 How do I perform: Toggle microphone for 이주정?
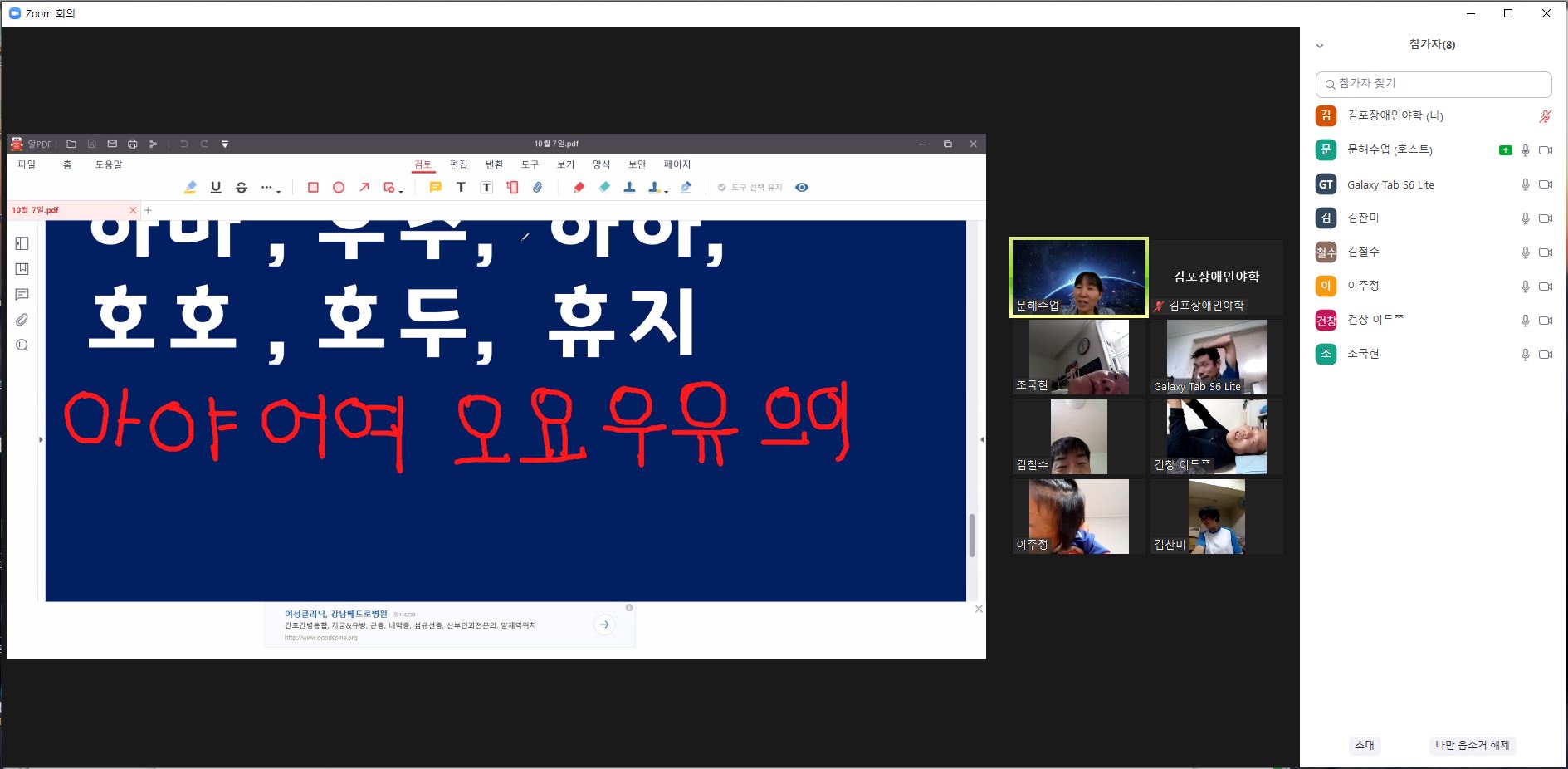(x=1525, y=287)
